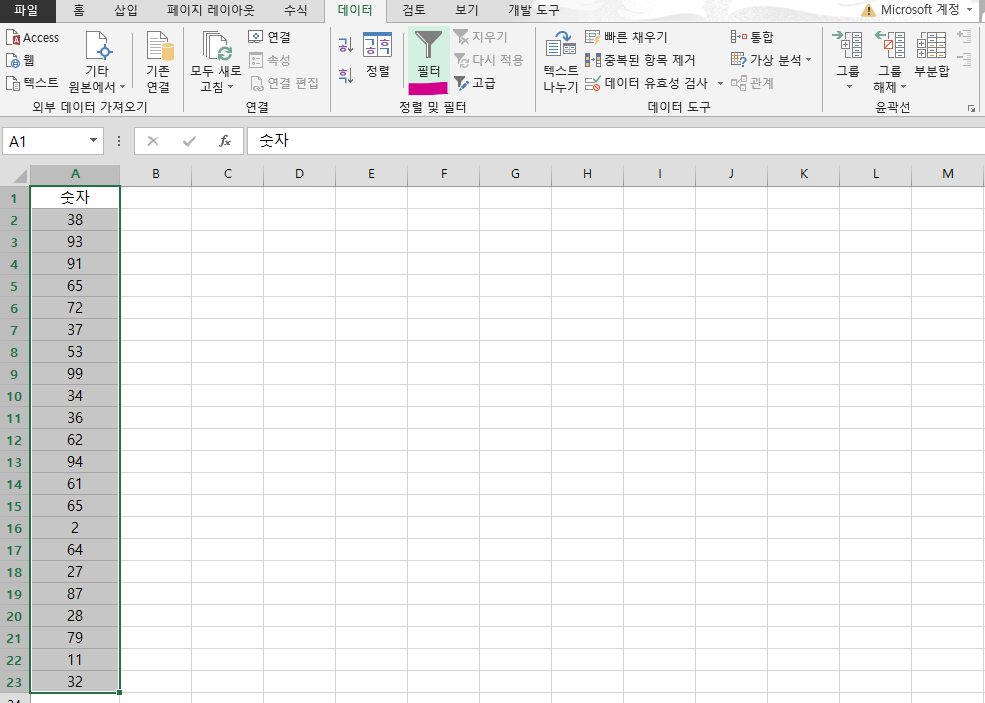Open the Name Box dropdown arrow
This screenshot has width=985, height=703.
pyautogui.click(x=93, y=141)
